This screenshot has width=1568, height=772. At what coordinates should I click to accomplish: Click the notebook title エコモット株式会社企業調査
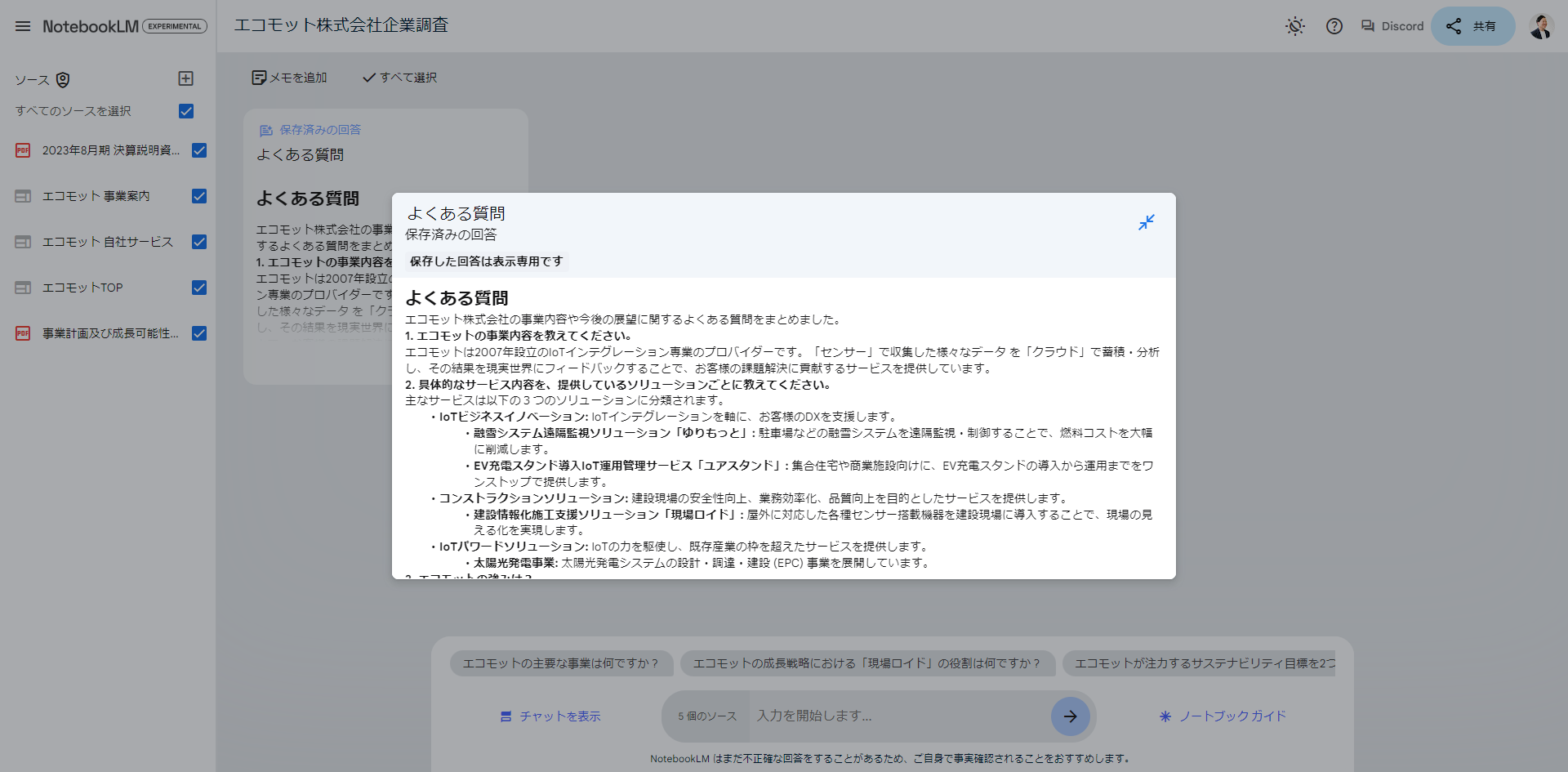pyautogui.click(x=341, y=25)
